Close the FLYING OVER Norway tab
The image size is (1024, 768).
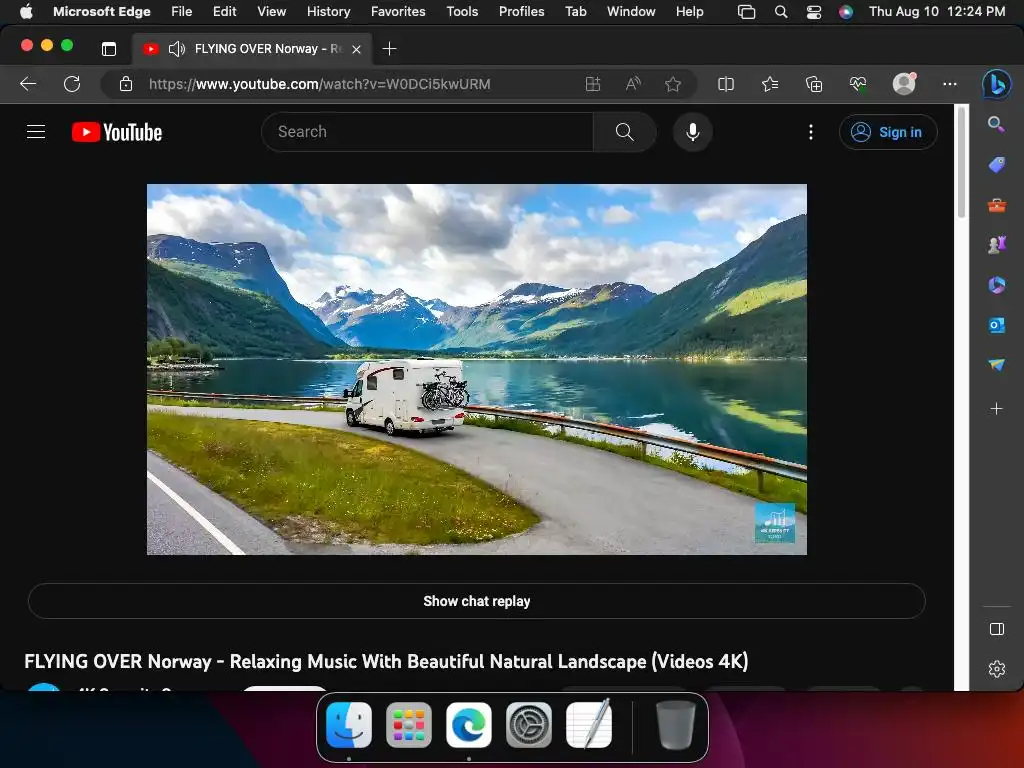point(357,49)
